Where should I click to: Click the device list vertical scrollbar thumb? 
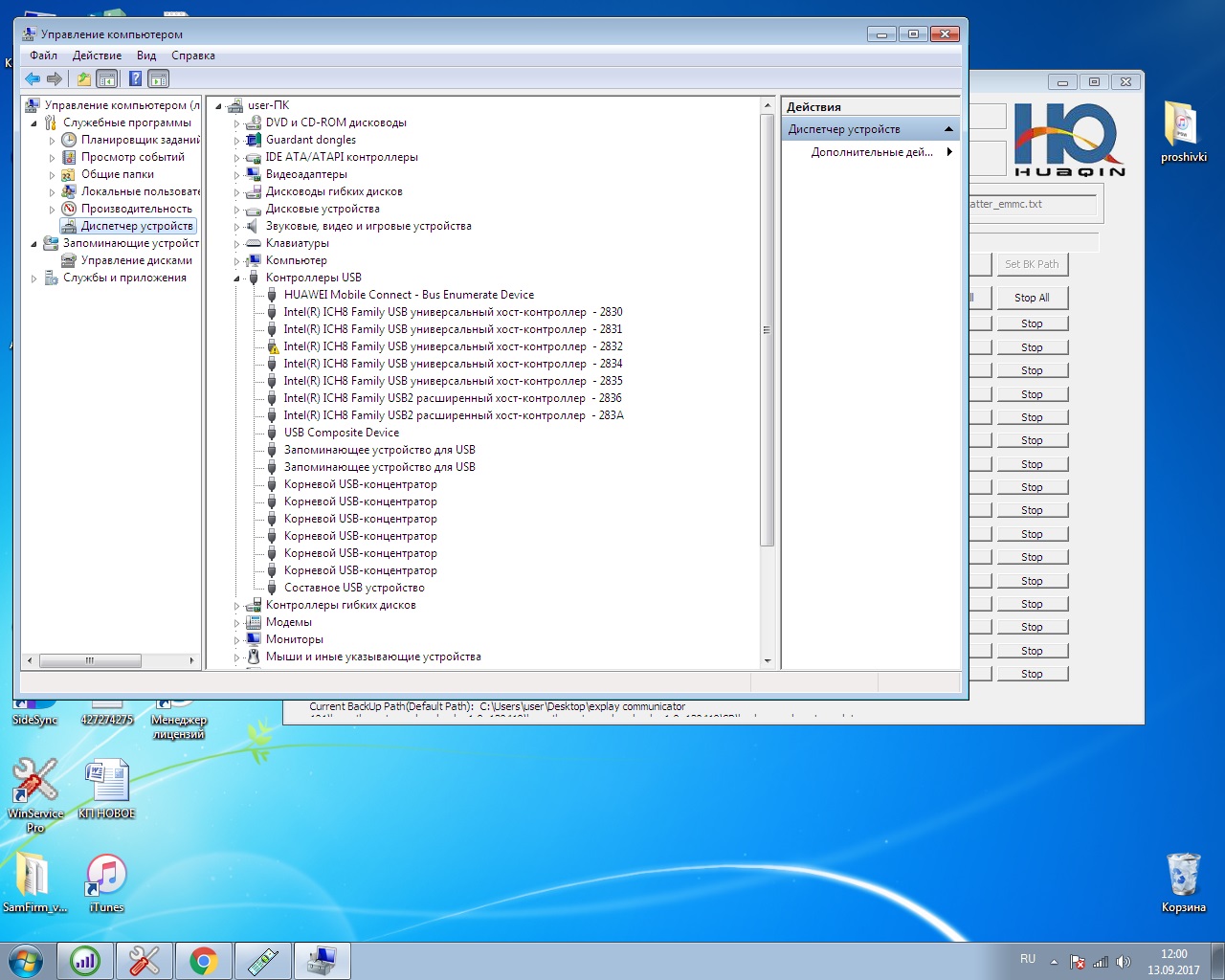pyautogui.click(x=766, y=330)
